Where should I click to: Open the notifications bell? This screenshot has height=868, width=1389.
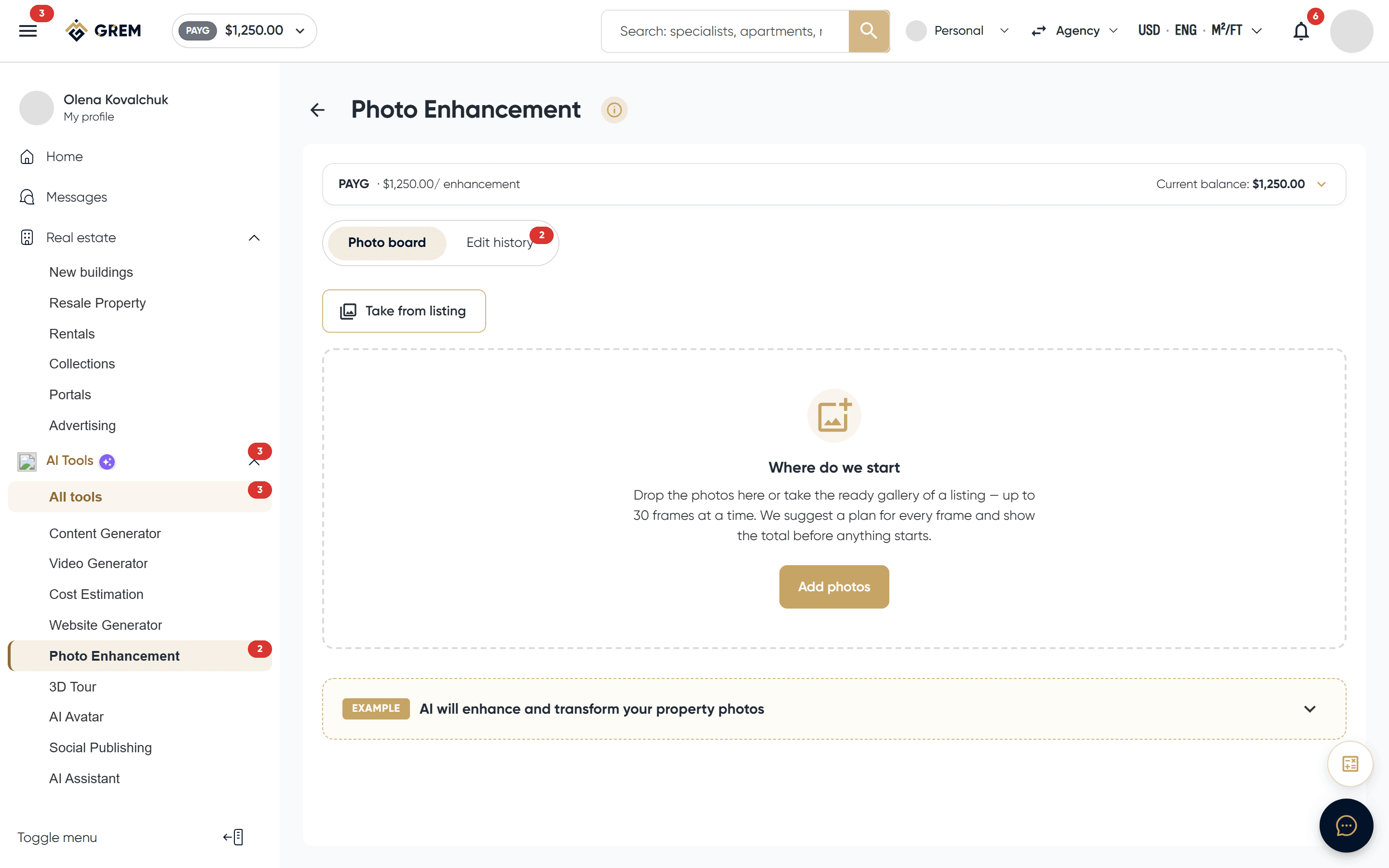(1301, 31)
